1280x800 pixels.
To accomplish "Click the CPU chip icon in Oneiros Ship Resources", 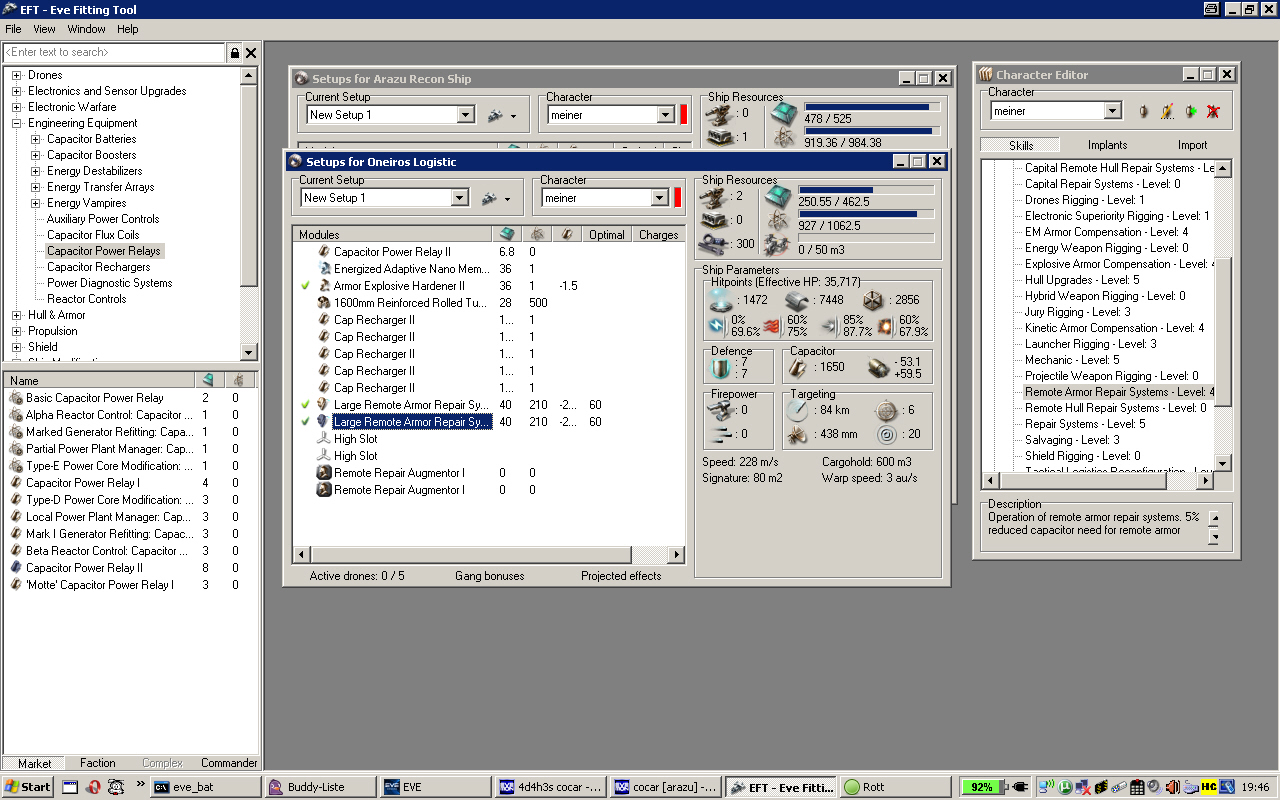I will point(778,196).
